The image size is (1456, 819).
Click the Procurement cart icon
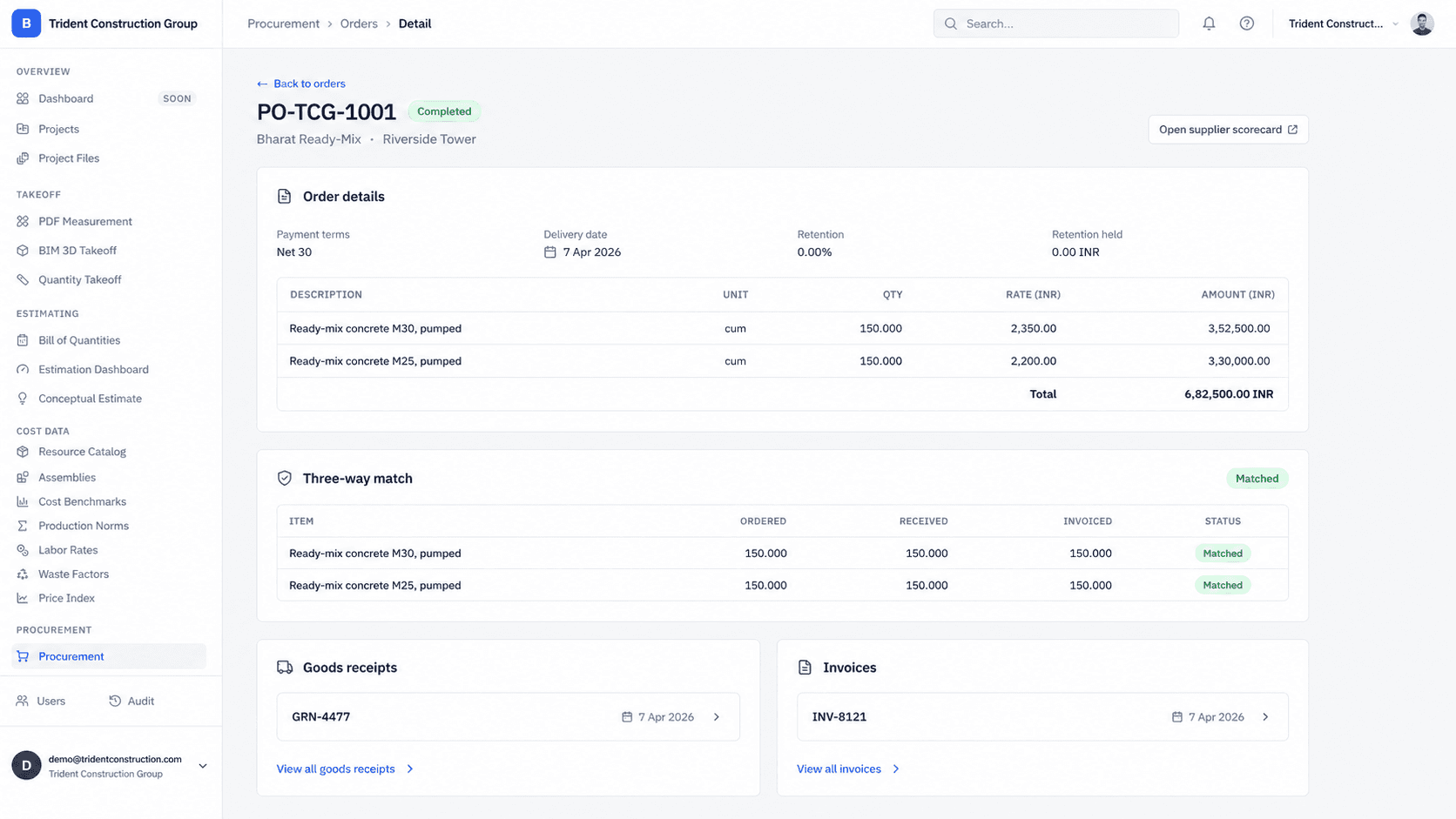coord(23,656)
